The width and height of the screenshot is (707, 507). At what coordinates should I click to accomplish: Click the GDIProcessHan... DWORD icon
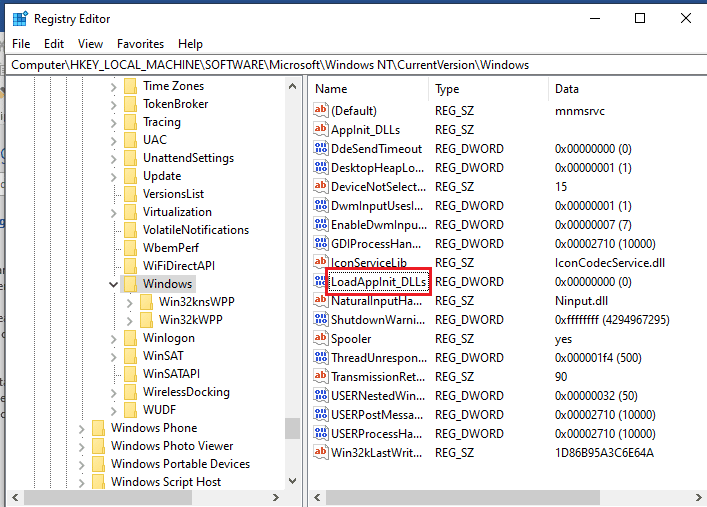coord(321,243)
